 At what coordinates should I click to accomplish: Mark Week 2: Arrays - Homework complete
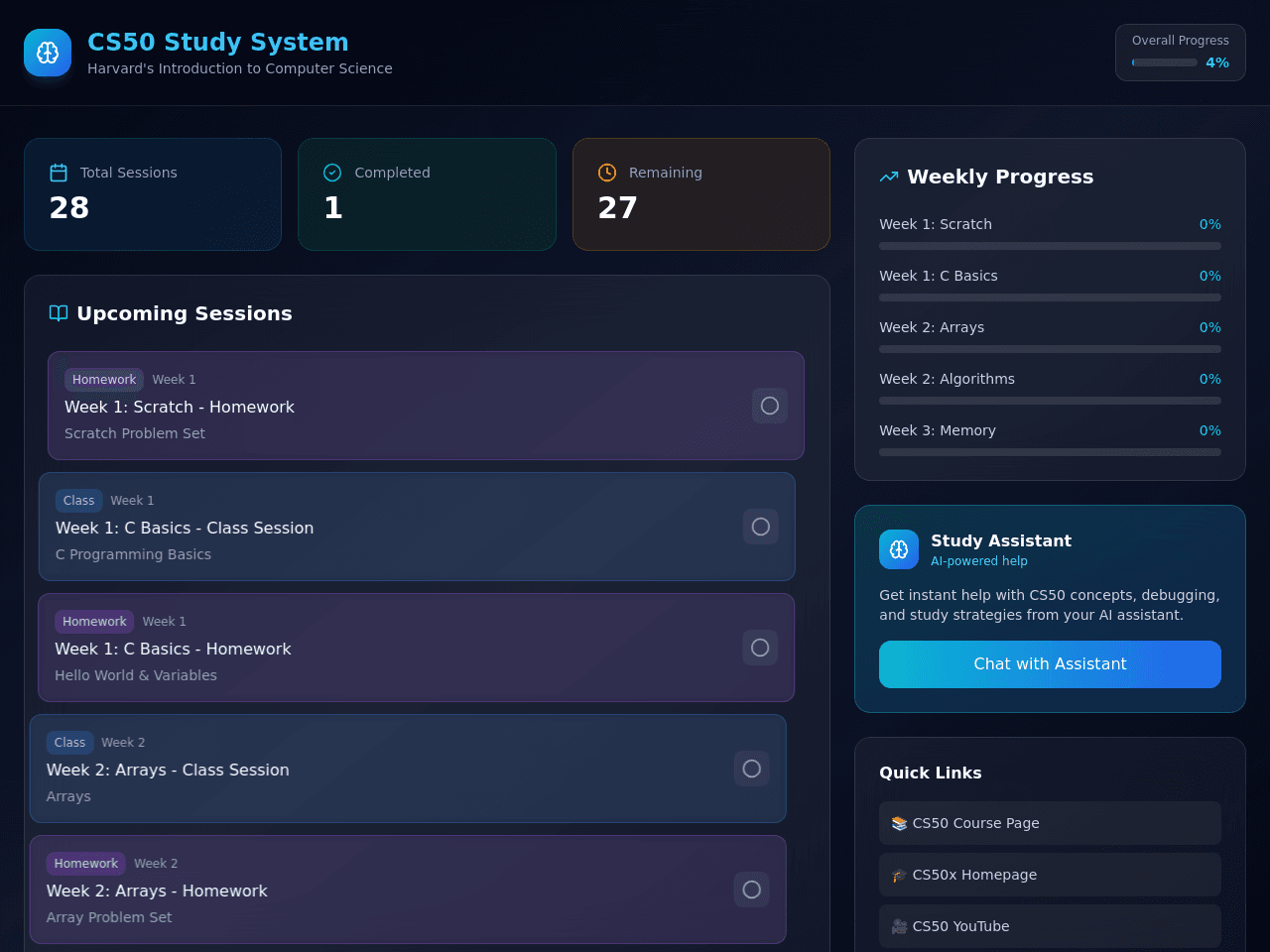pos(752,890)
